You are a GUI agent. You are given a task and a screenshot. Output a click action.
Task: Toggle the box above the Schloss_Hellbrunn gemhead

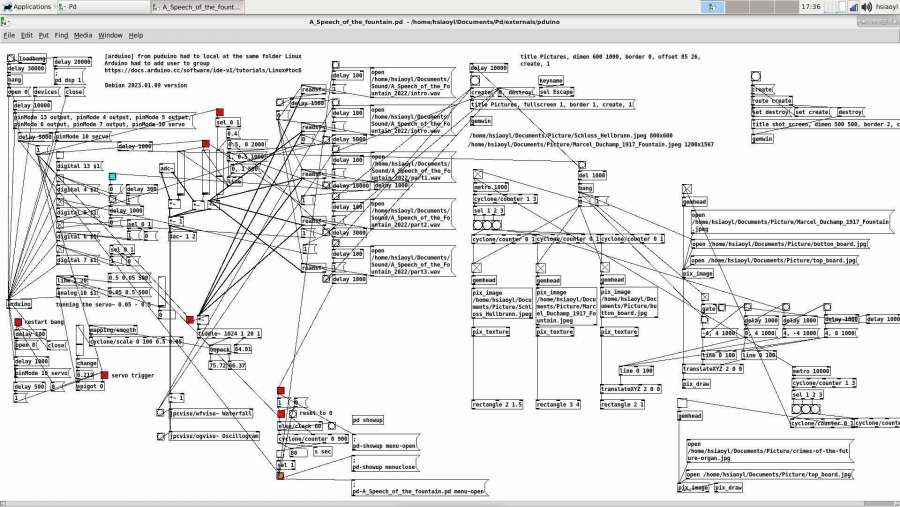pyautogui.click(x=476, y=268)
